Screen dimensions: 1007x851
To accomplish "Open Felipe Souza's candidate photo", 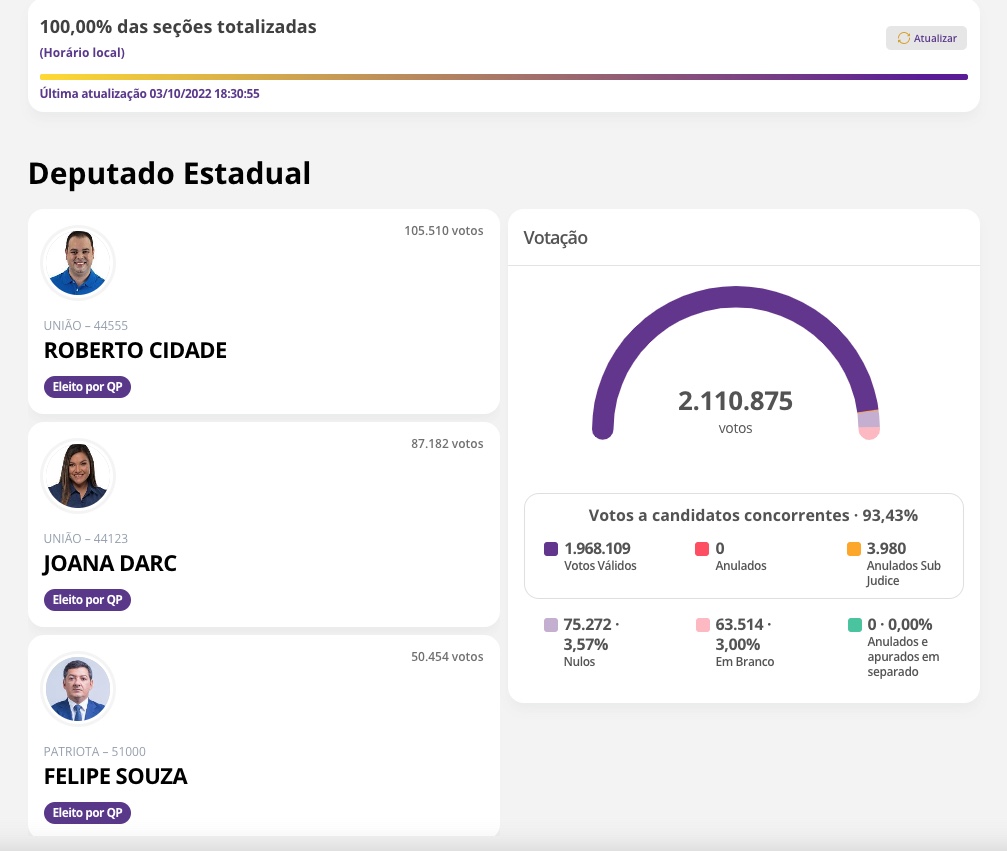I will pos(78,689).
